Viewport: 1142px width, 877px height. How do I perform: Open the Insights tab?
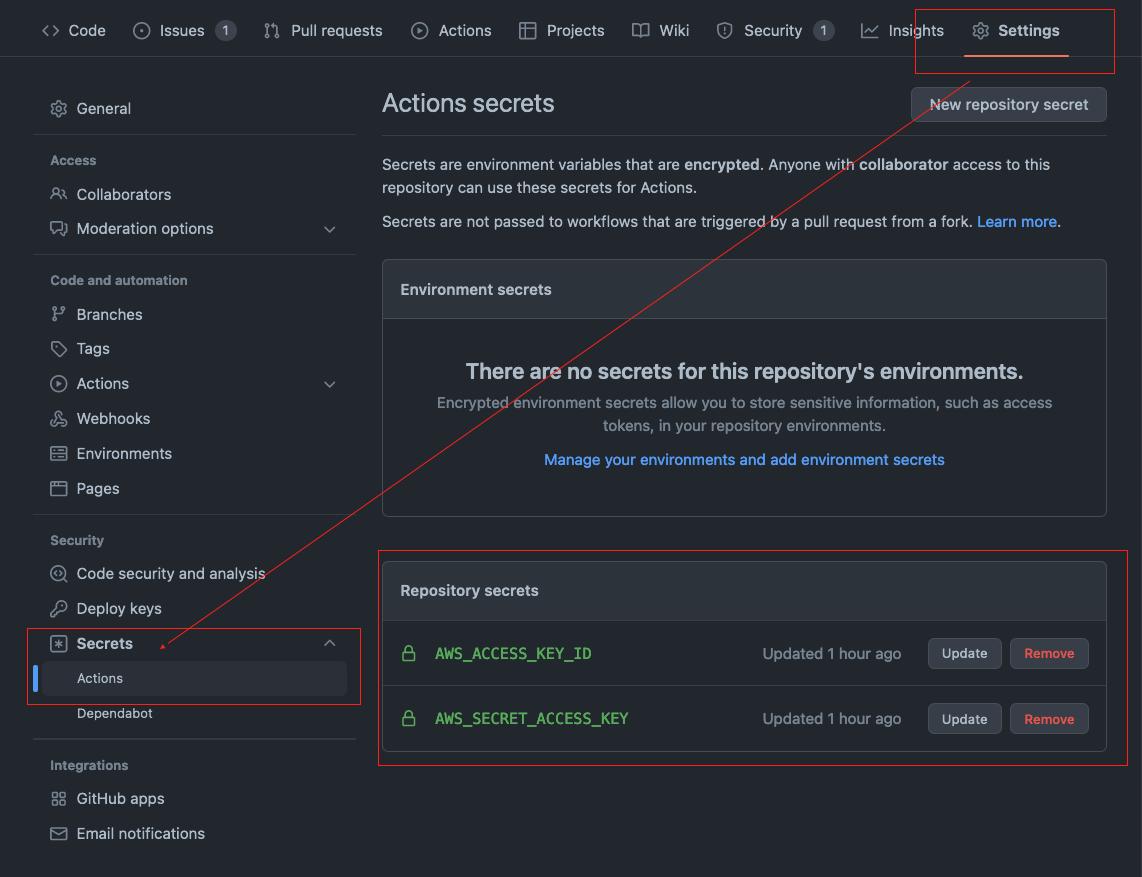902,31
